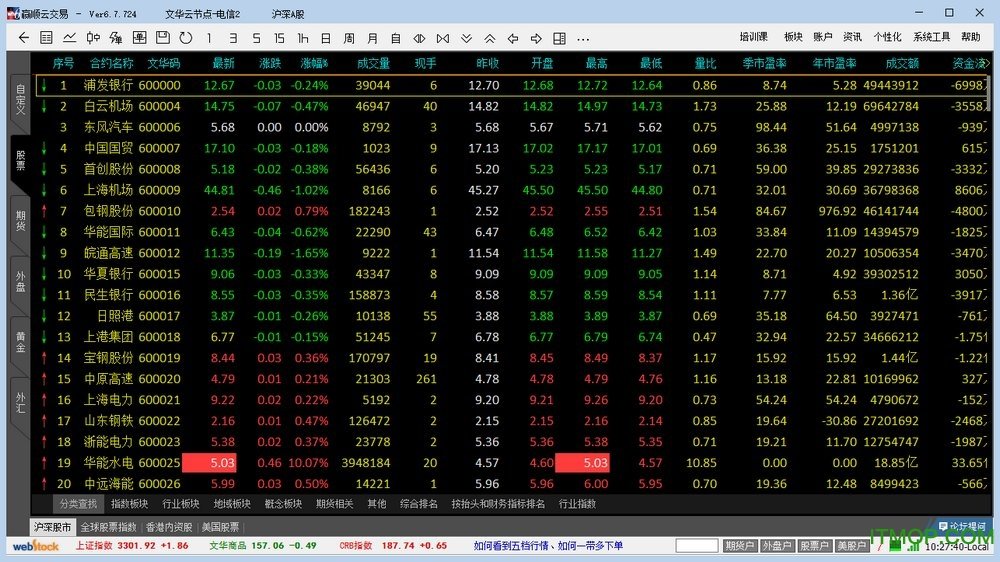Viewport: 1000px width, 562px height.
Task: Open the 板块 sector menu
Action: [793, 37]
